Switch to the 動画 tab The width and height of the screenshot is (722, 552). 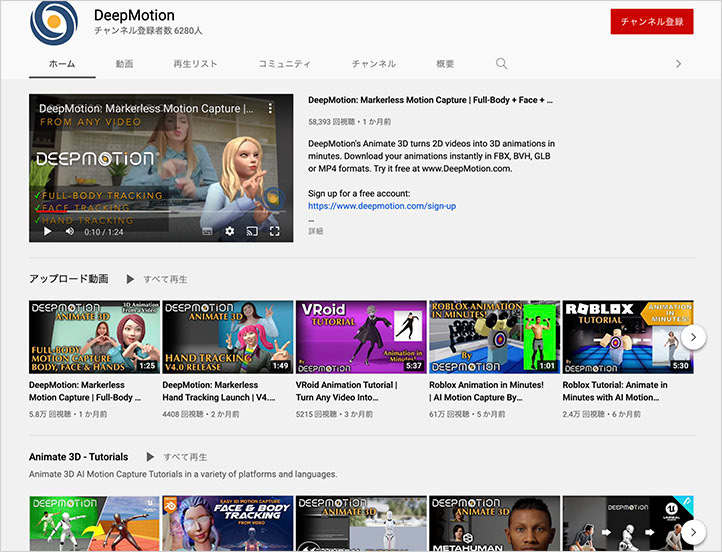click(x=124, y=64)
